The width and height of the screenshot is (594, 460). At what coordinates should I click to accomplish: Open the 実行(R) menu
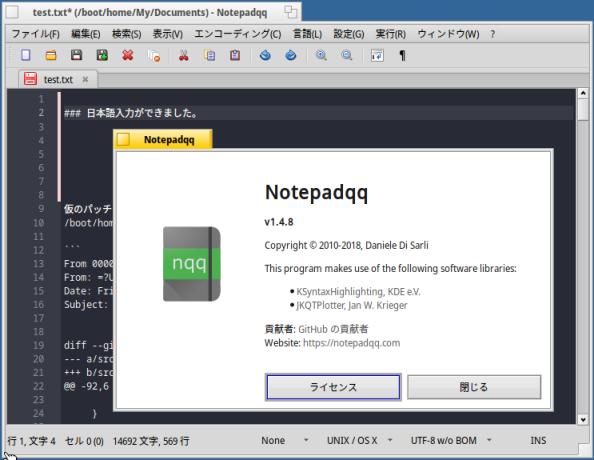[x=391, y=34]
